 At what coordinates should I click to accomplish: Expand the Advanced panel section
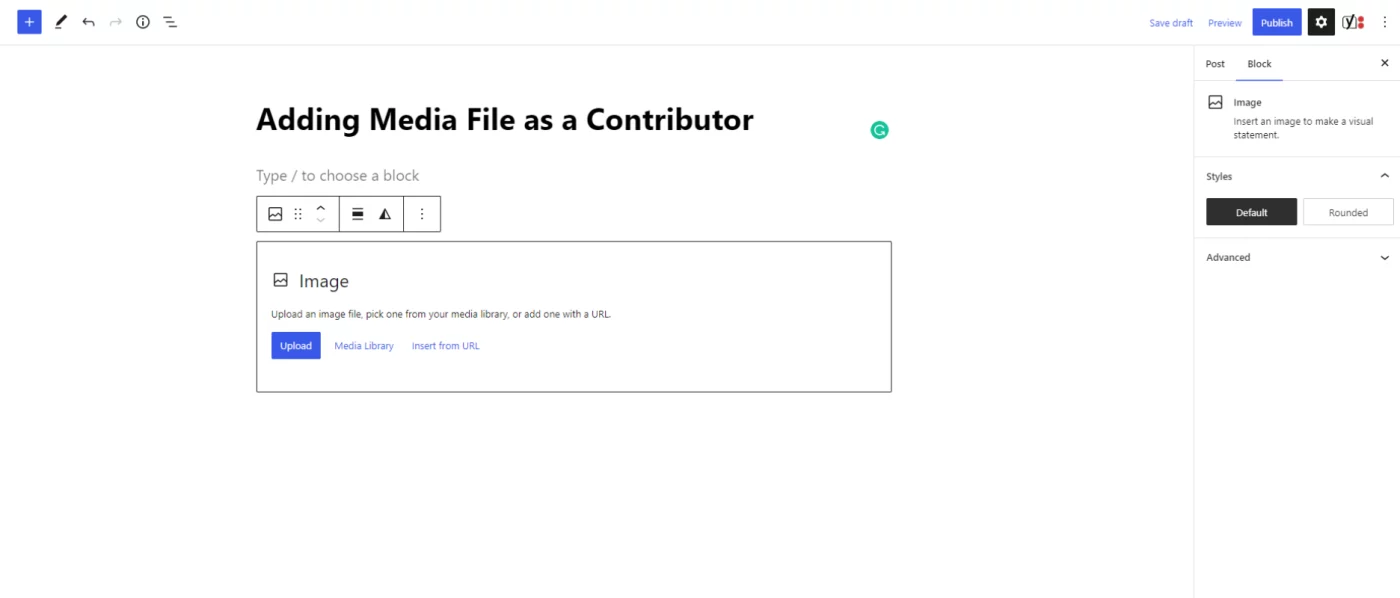1297,257
